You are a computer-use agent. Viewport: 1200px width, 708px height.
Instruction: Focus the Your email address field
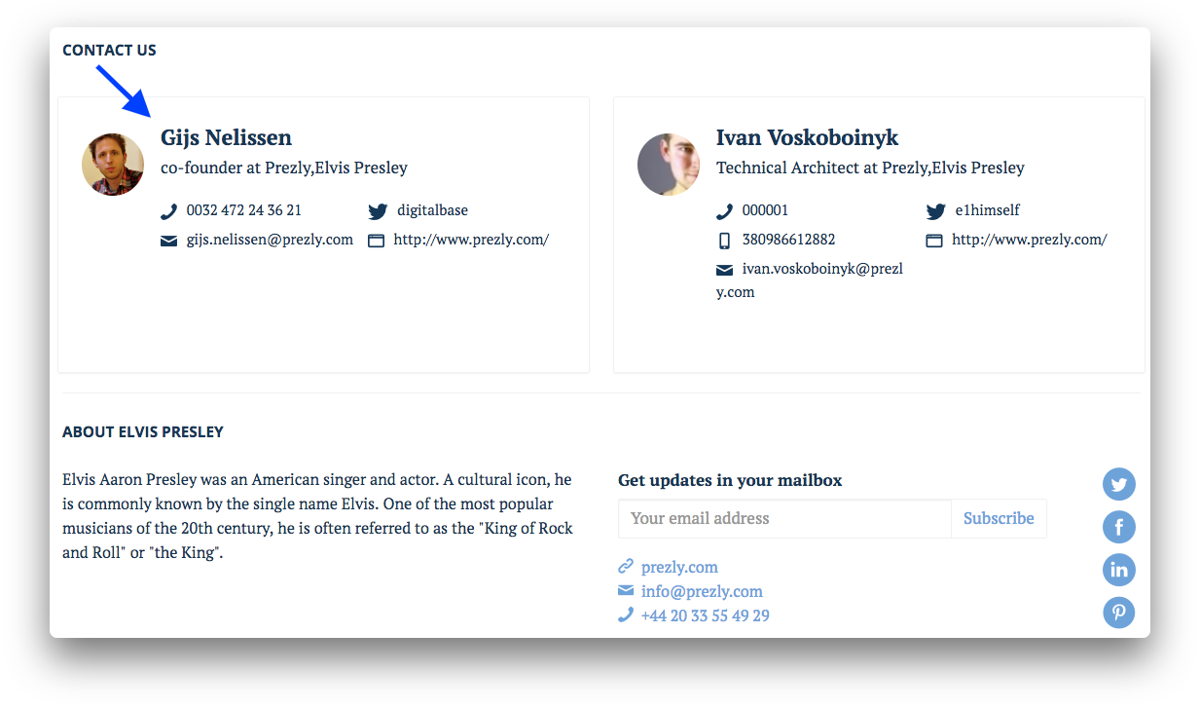click(785, 518)
